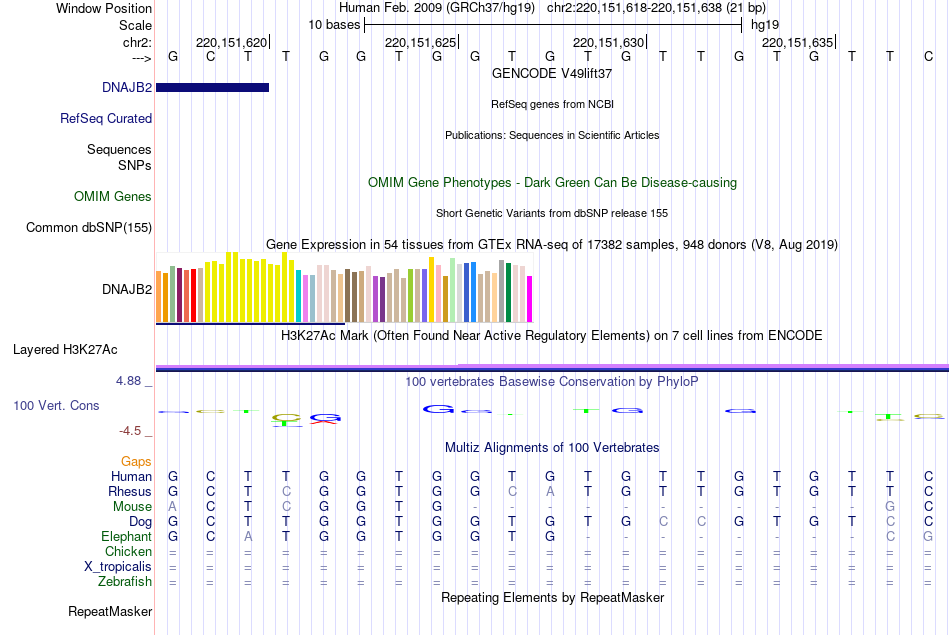Click the bright blue bar in GTEx chart
The height and width of the screenshot is (635, 950).
[x=474, y=292]
